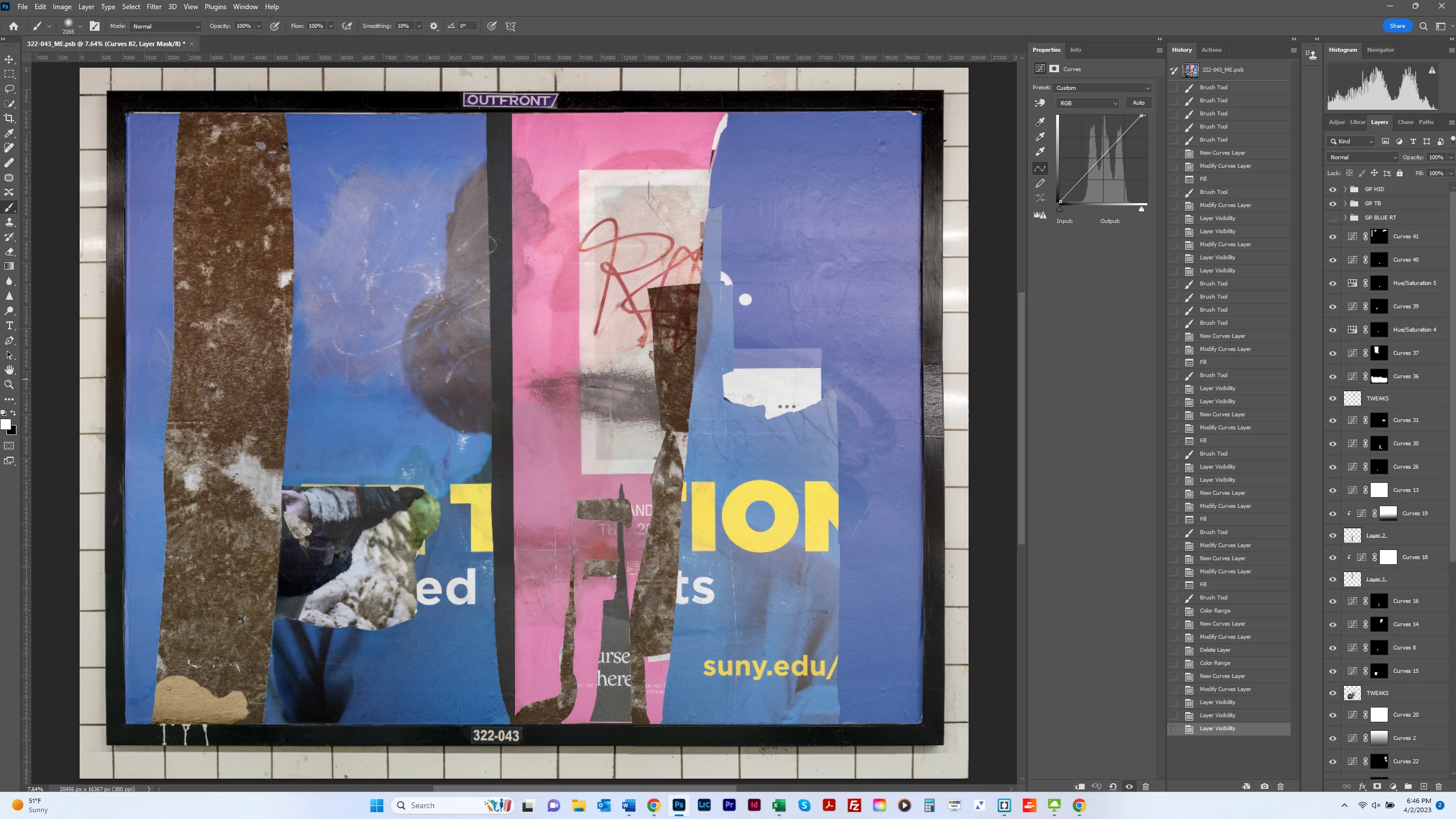Expand the GP TB layer group

tap(1345, 204)
